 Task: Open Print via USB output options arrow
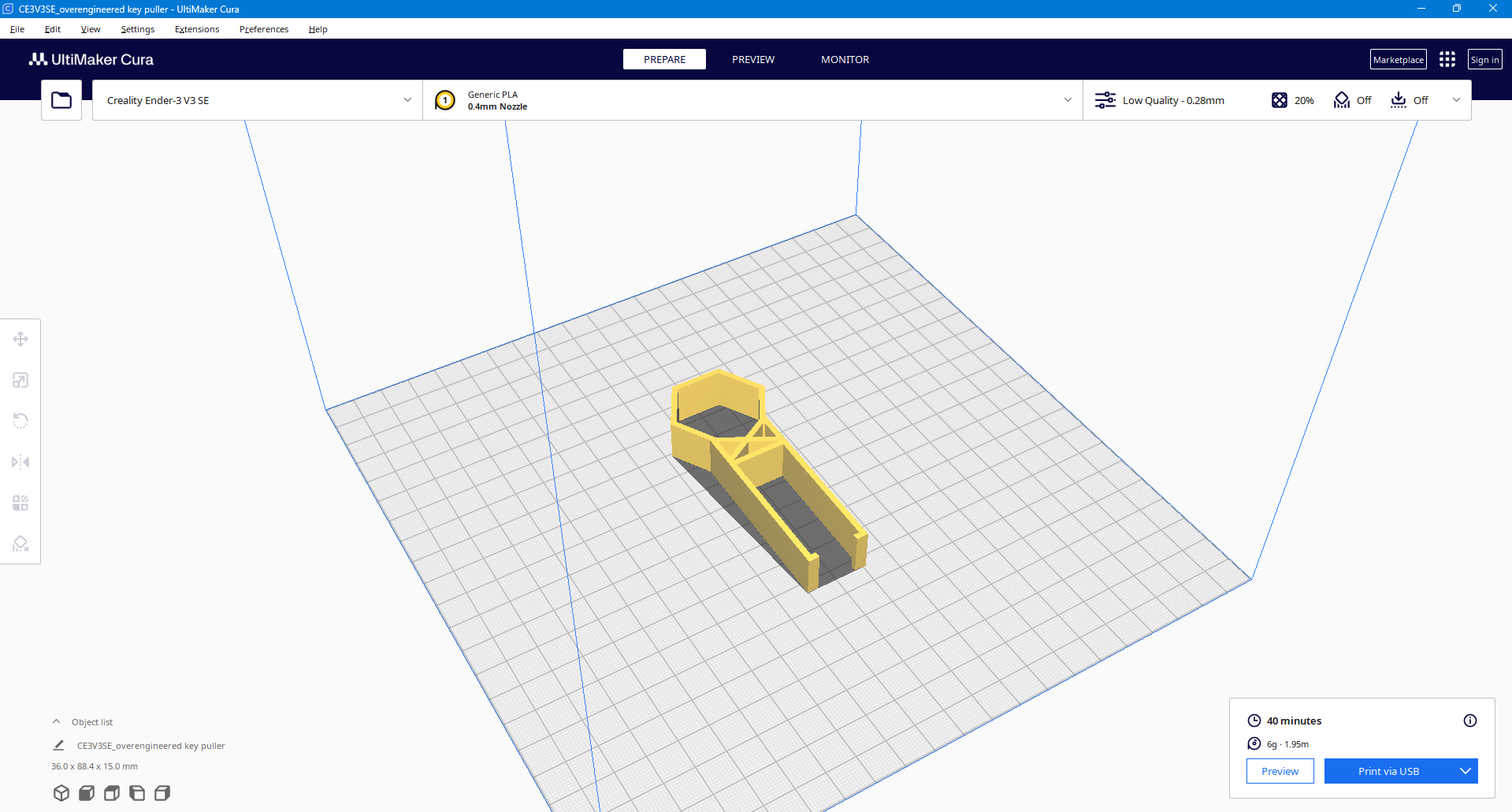pos(1466,771)
